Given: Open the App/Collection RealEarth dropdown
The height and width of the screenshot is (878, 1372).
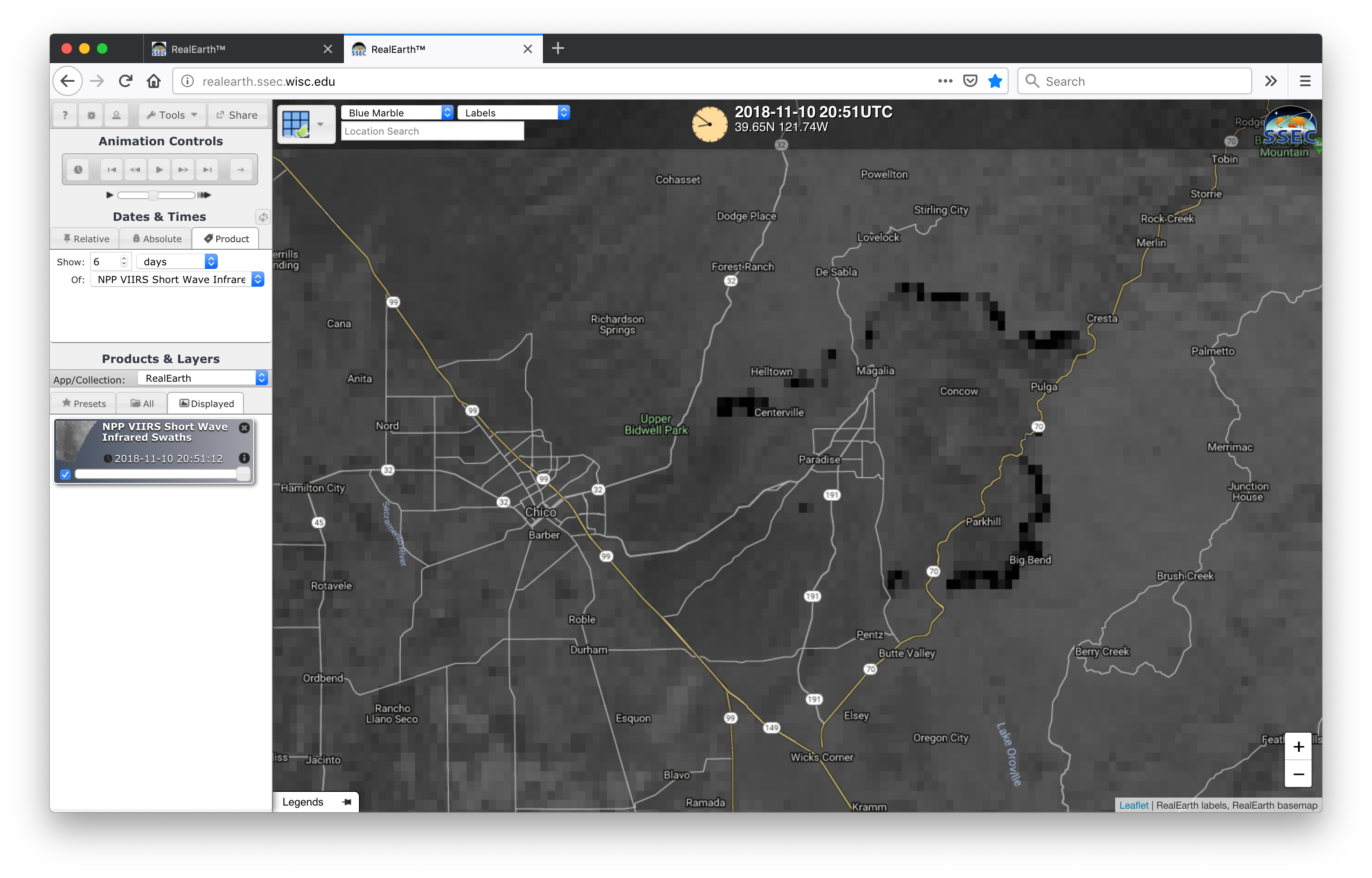Looking at the screenshot, I should pyautogui.click(x=203, y=378).
